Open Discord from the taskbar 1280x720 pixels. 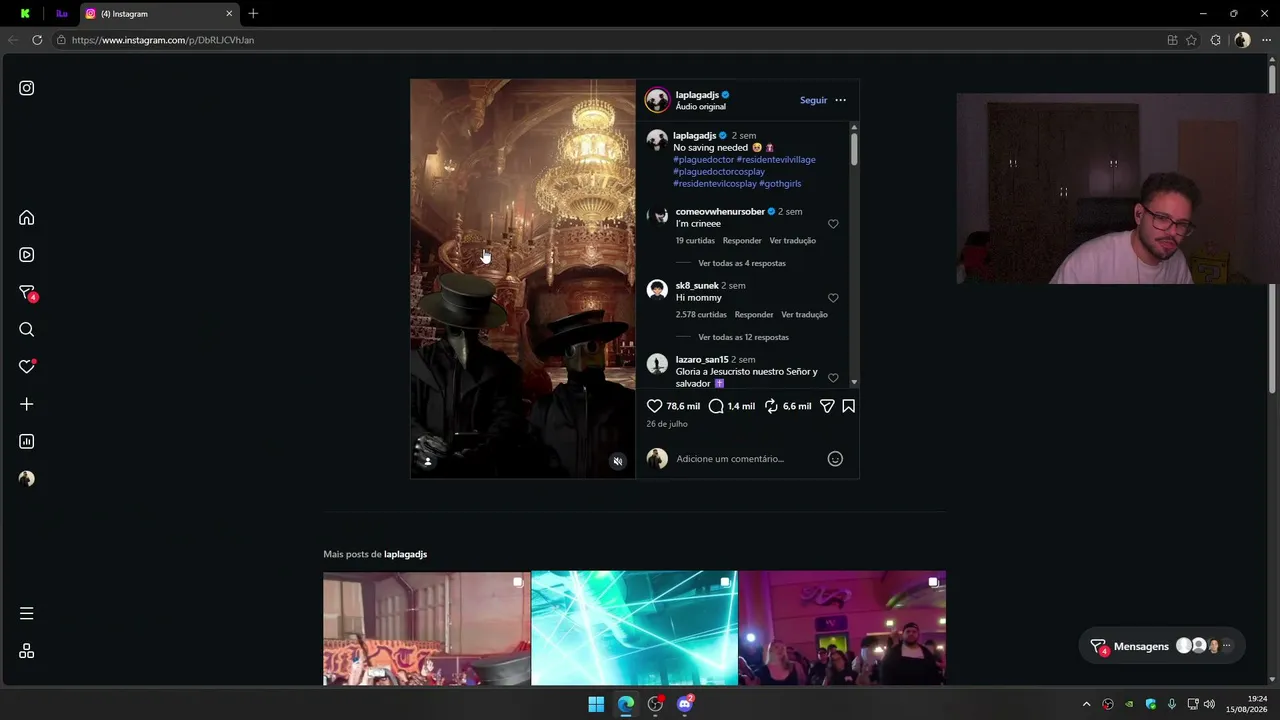(685, 704)
